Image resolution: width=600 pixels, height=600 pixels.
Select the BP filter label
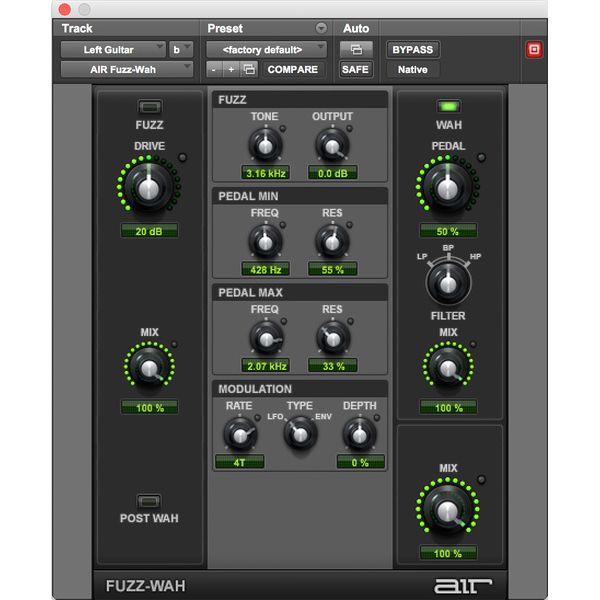click(x=448, y=248)
